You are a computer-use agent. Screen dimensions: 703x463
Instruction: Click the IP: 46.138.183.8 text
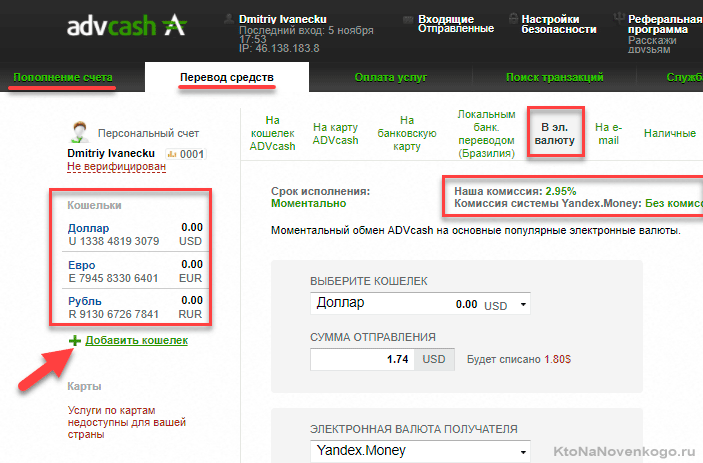[279, 48]
